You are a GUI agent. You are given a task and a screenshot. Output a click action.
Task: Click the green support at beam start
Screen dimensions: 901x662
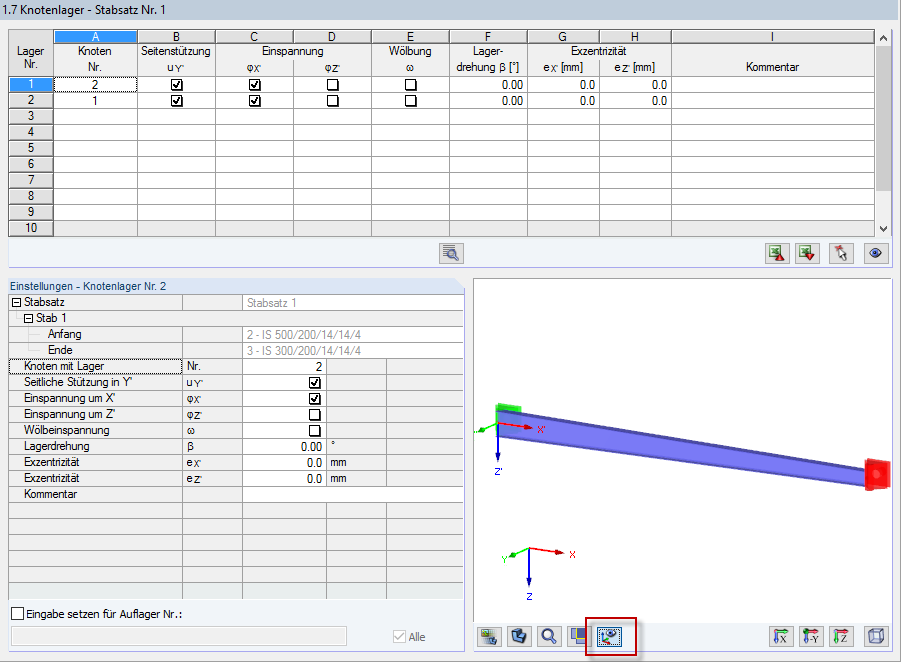click(x=508, y=409)
